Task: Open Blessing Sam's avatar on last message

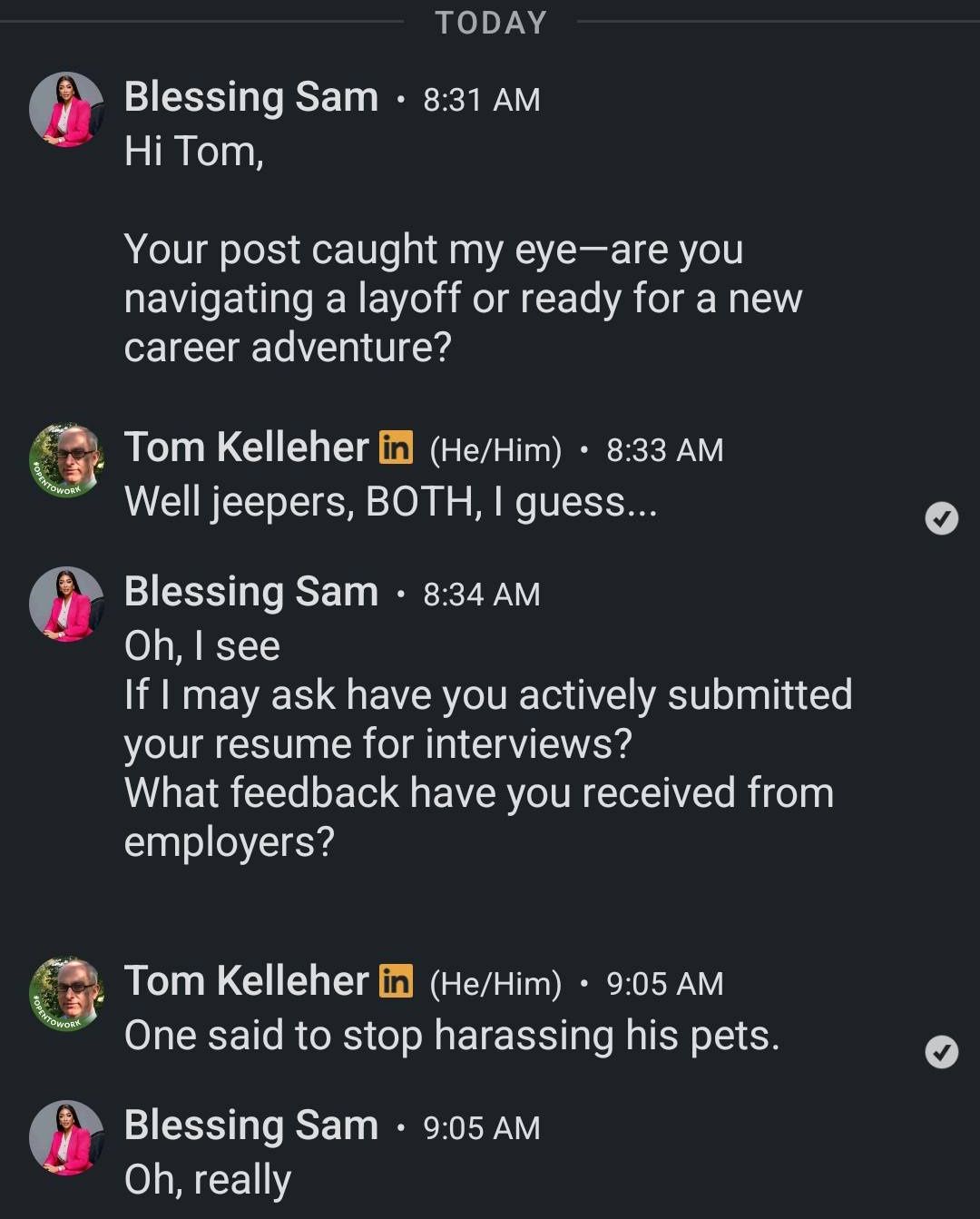Action: (66, 1138)
